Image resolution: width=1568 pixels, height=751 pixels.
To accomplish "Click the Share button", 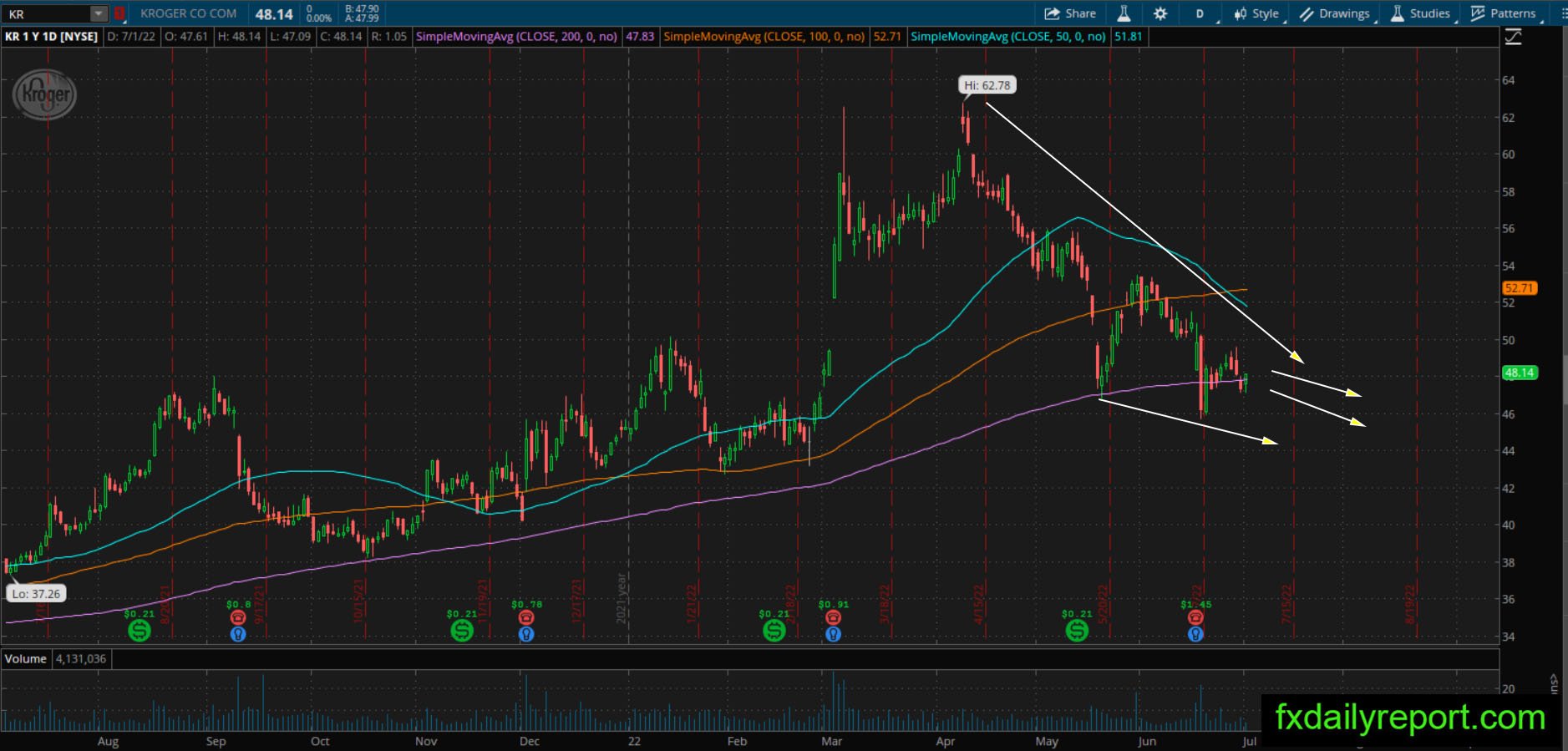I will 1070,13.
